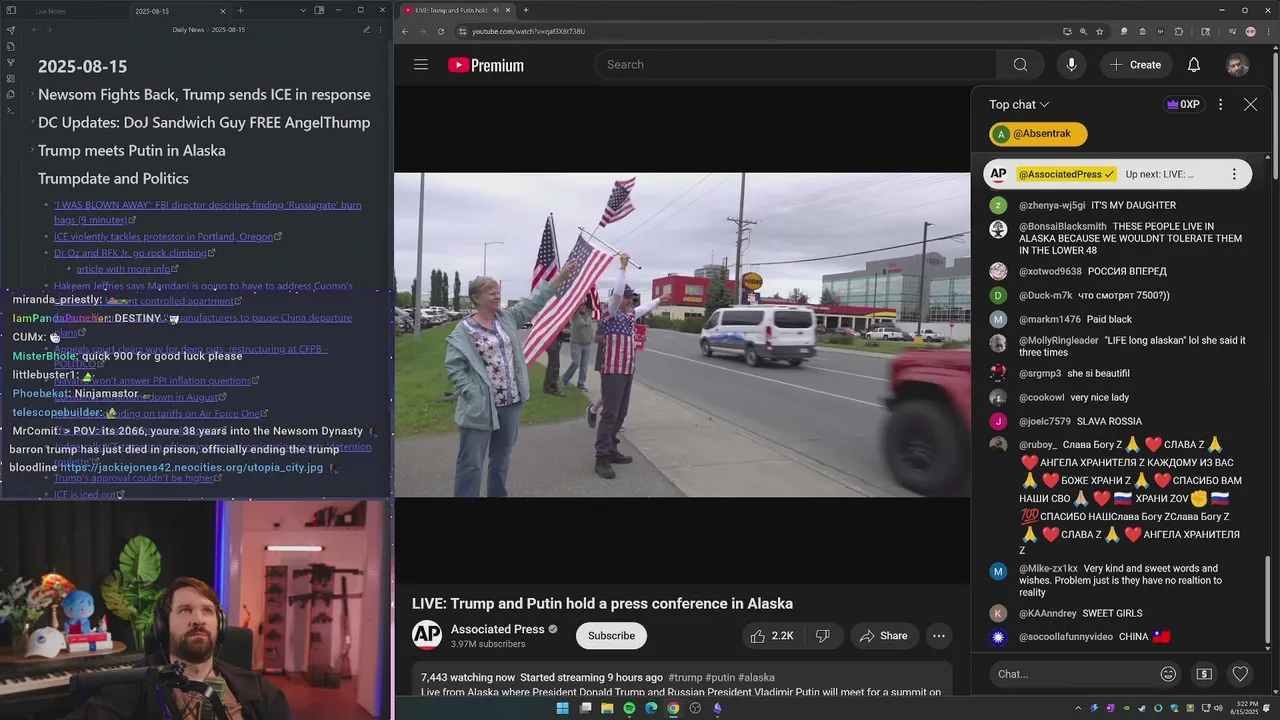1280x720 pixels.
Task: Open the taskbar clock showing 3:22 PM
Action: tap(1242, 708)
